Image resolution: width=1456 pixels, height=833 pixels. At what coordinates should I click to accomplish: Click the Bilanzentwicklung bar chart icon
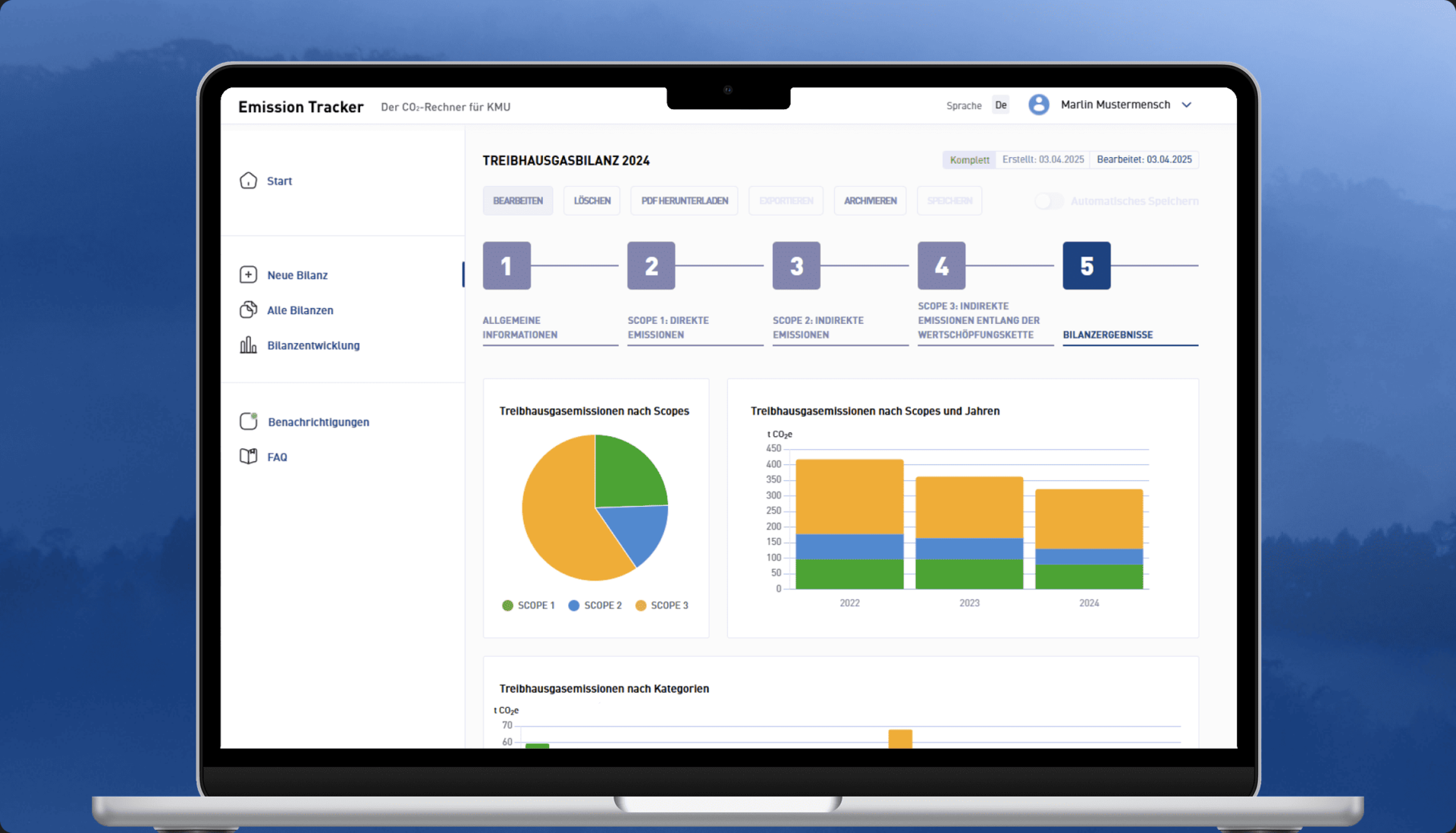(248, 345)
